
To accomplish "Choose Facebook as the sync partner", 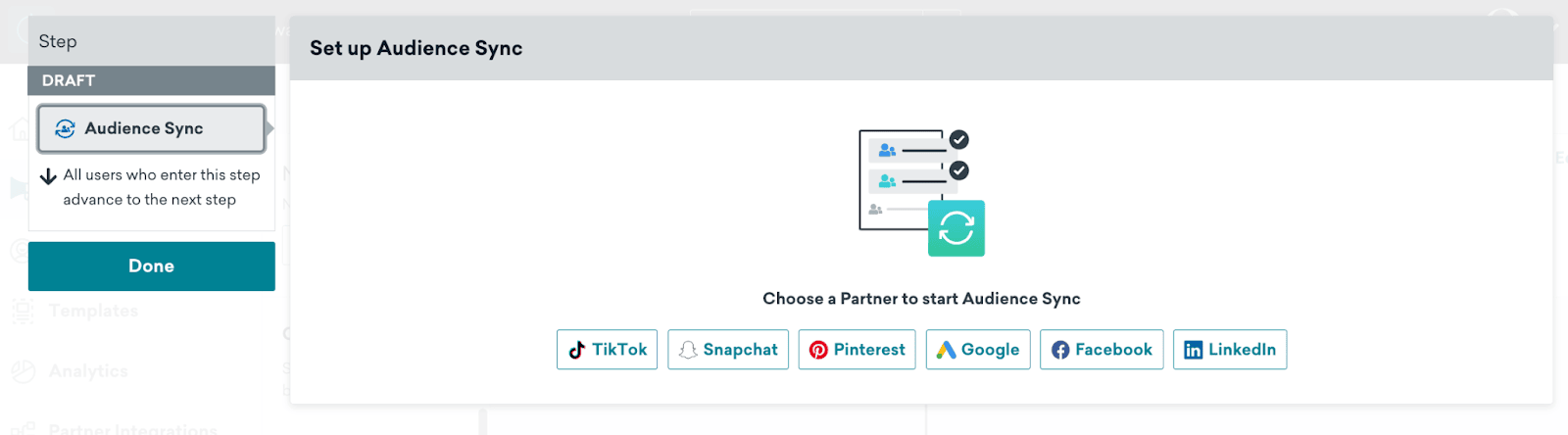I will (x=1102, y=350).
